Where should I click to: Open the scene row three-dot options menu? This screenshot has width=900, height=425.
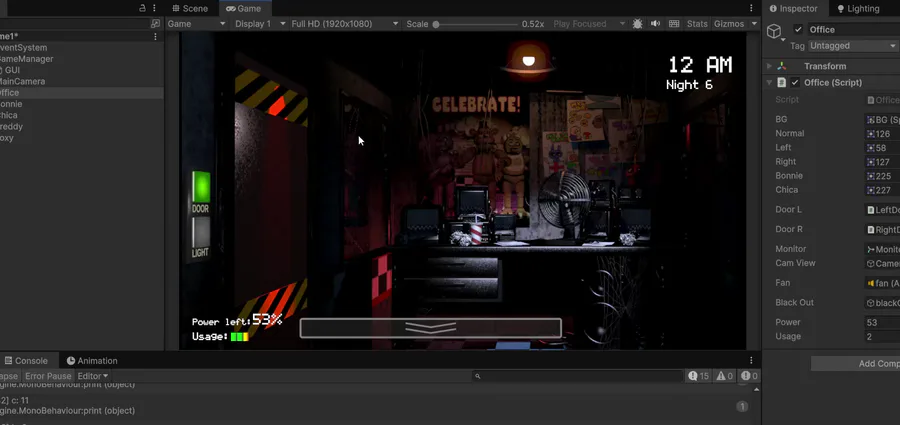coord(155,36)
